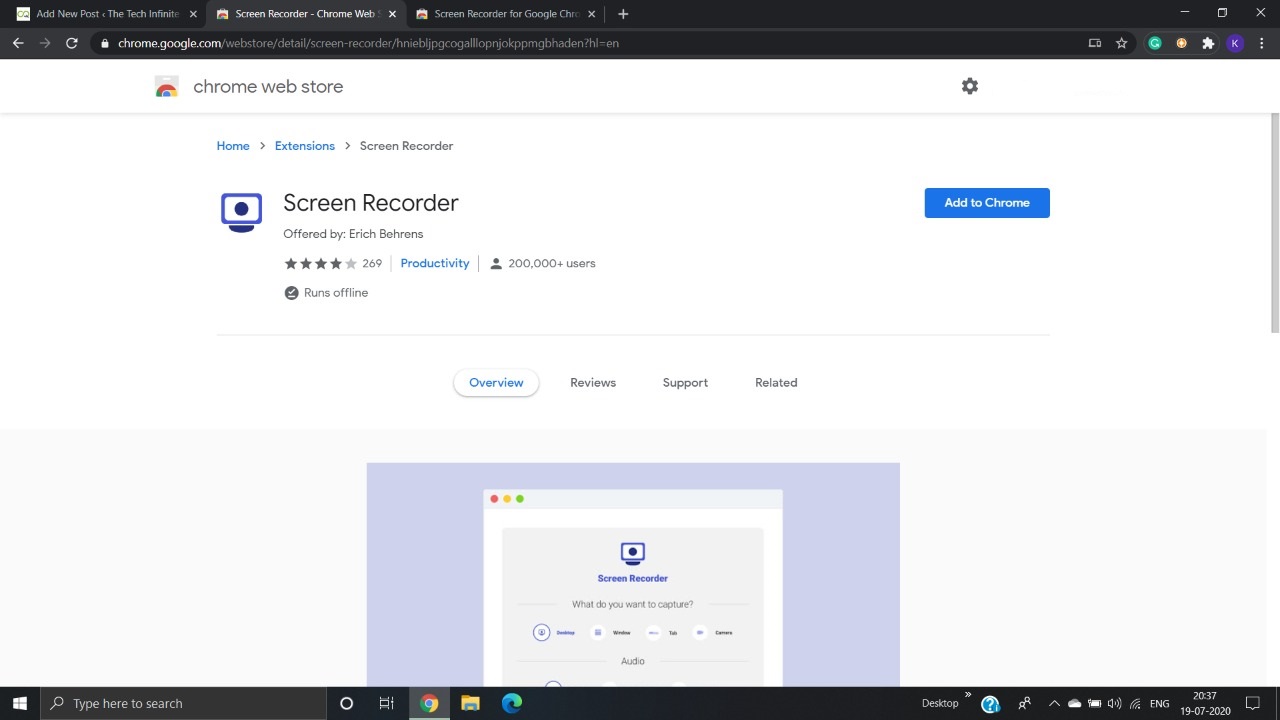Click the OneDrive cloud tray icon
This screenshot has height=720, width=1280.
[1074, 704]
